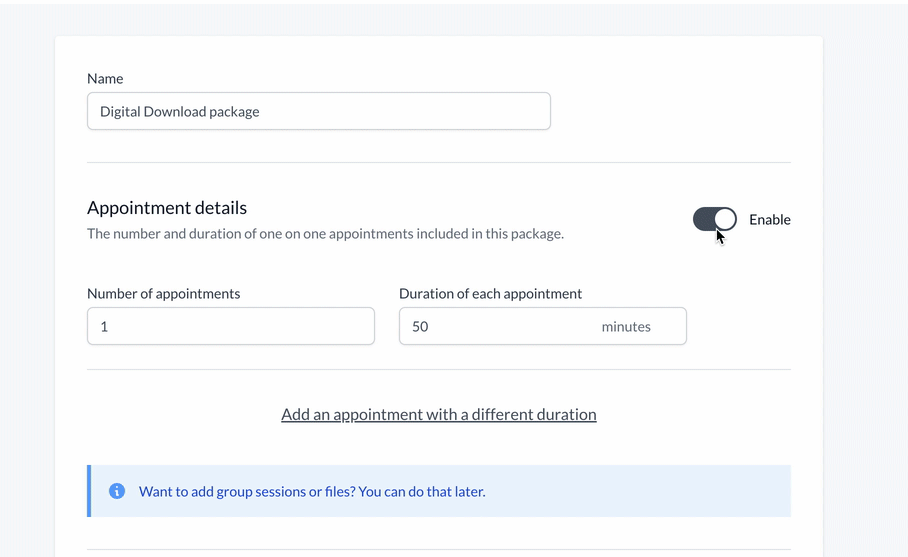Click the Number of appointments input box
The height and width of the screenshot is (557, 908).
pyautogui.click(x=231, y=327)
